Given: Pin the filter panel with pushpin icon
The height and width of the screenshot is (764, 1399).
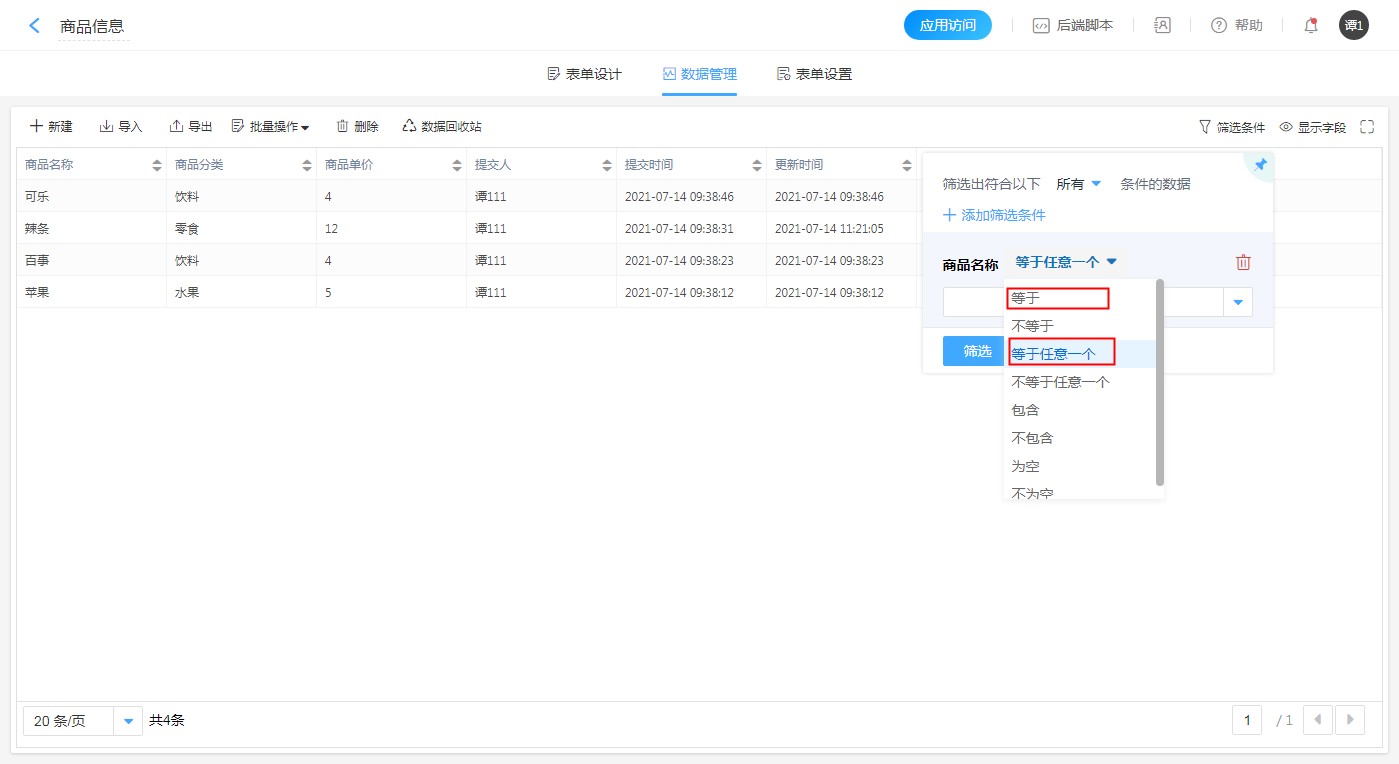Looking at the screenshot, I should click(1260, 165).
